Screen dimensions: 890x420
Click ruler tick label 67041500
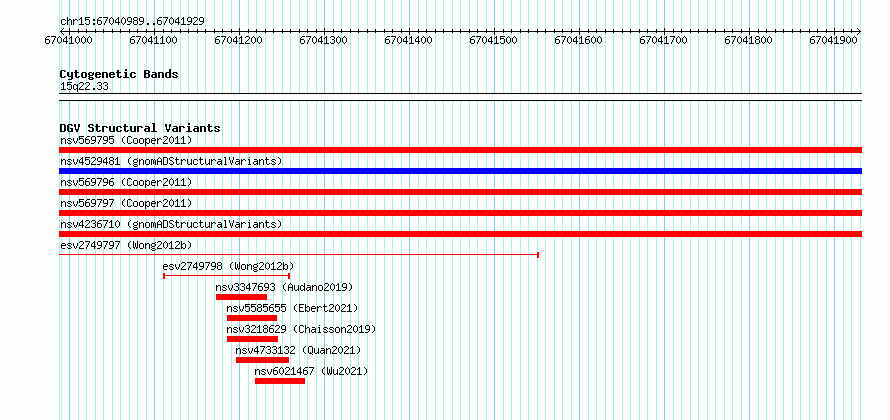[494, 41]
